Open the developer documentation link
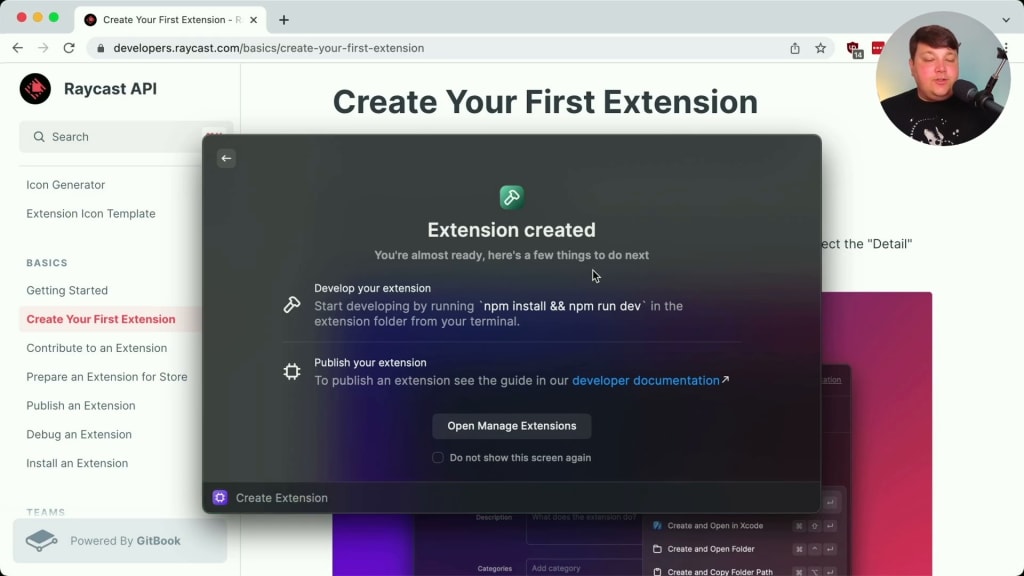 tap(645, 380)
